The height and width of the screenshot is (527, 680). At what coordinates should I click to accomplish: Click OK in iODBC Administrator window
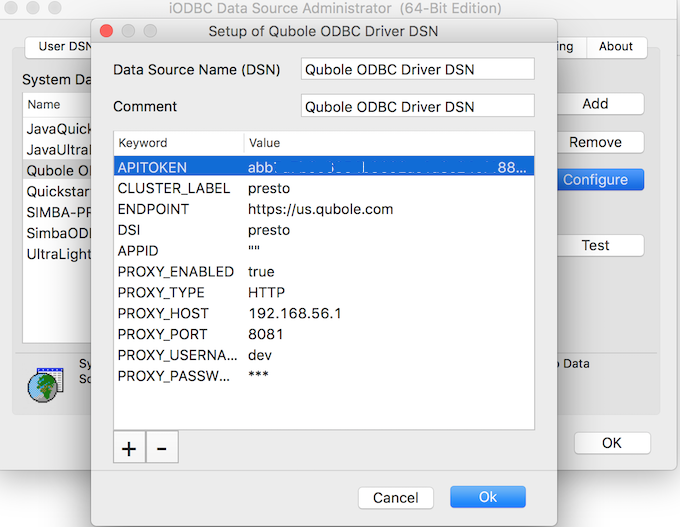612,443
